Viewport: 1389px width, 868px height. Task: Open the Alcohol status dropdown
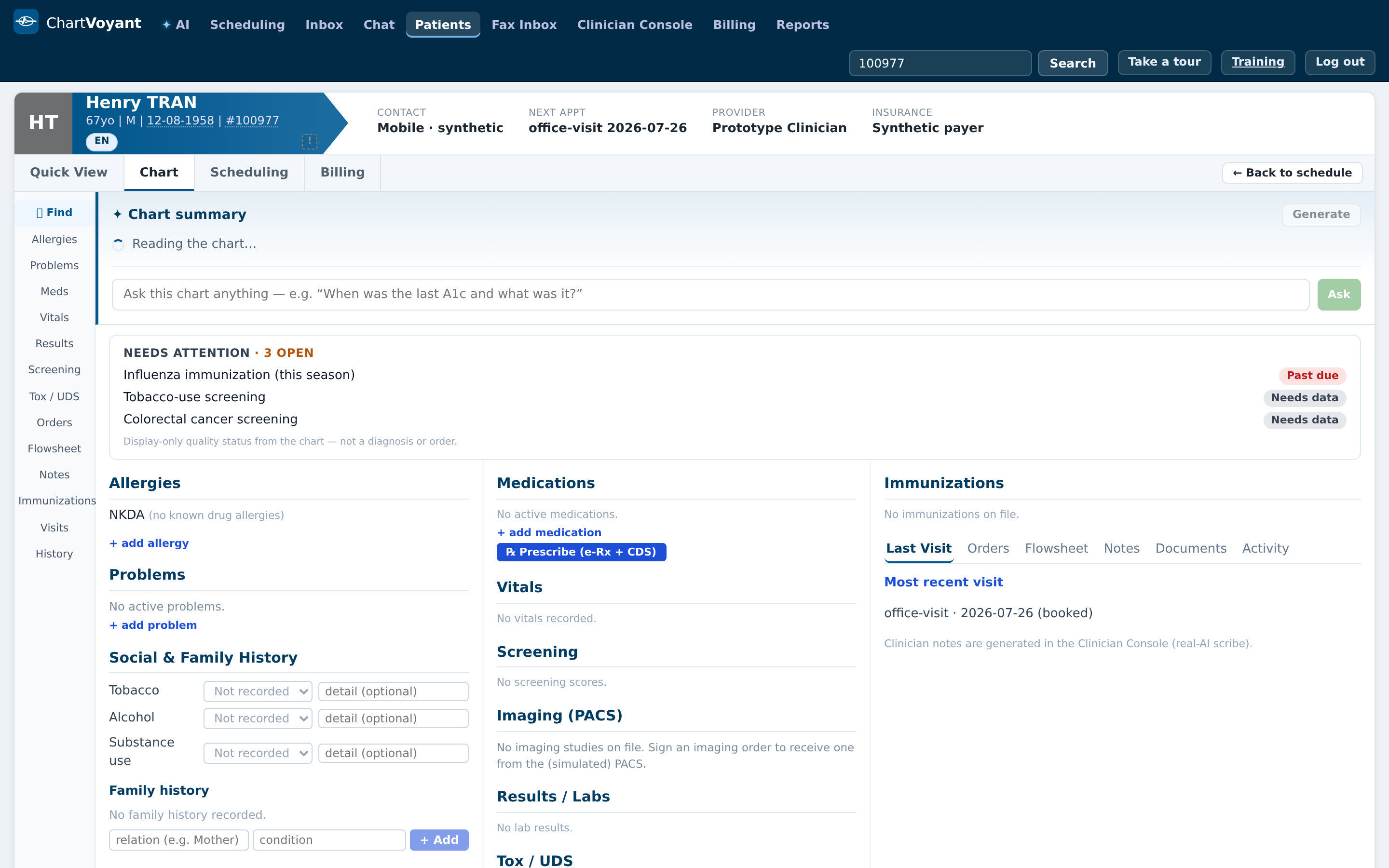258,718
